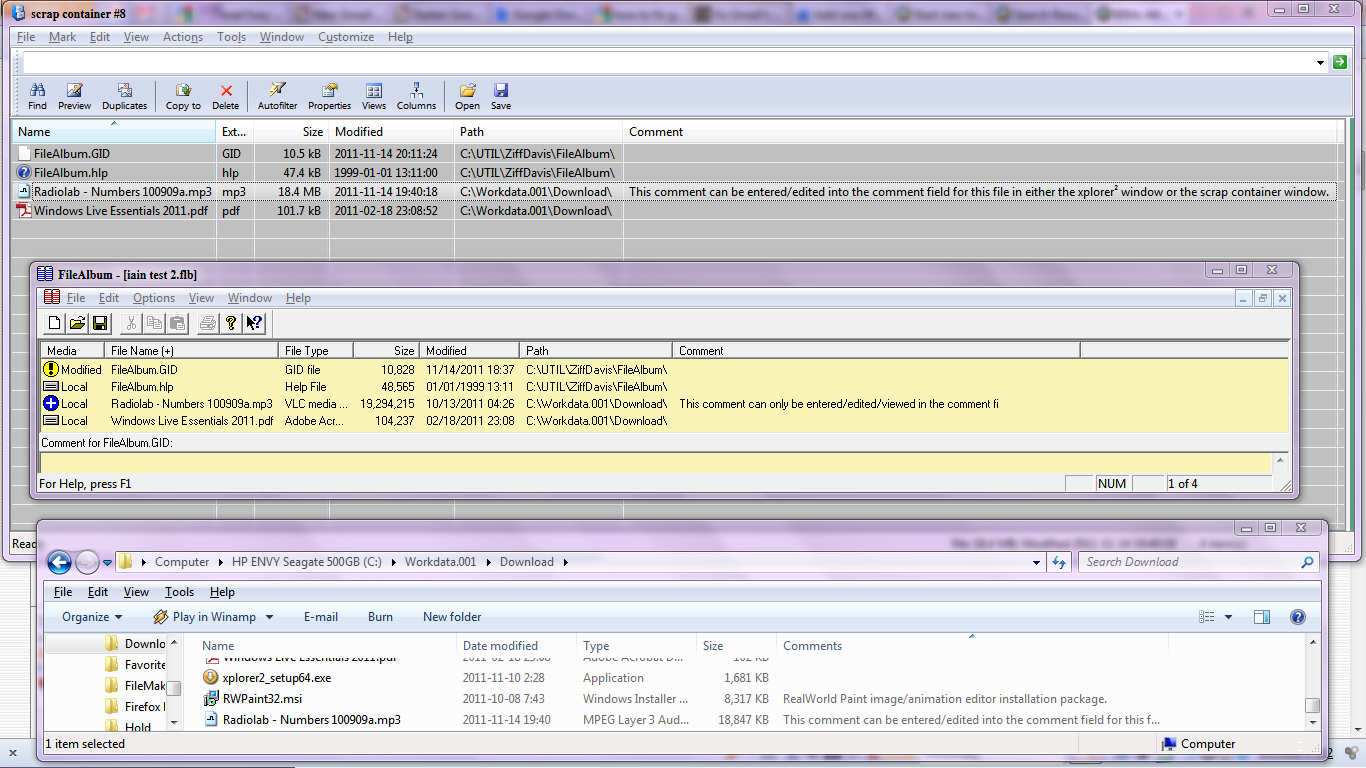This screenshot has width=1366, height=768.
Task: Open the Play in Winamp dropdown arrow
Action: 269,617
